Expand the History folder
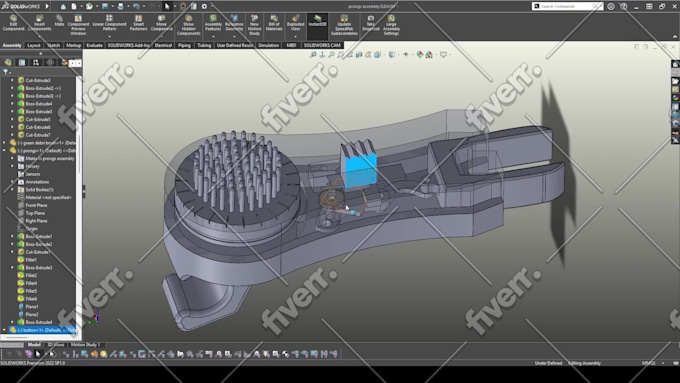Viewport: 680px width, 383px height. pos(13,166)
